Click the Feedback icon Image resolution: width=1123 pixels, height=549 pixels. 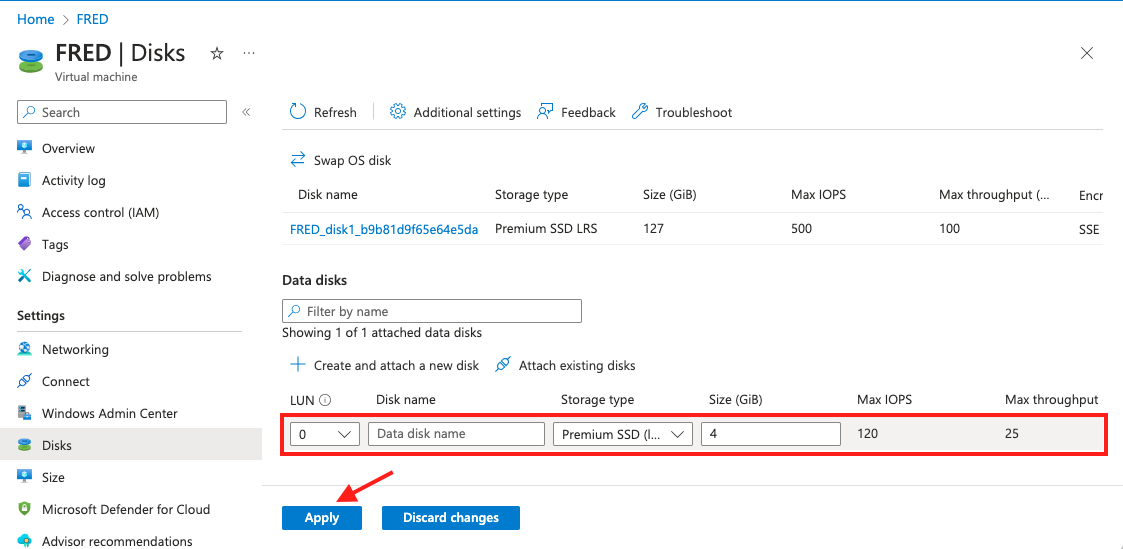[545, 112]
